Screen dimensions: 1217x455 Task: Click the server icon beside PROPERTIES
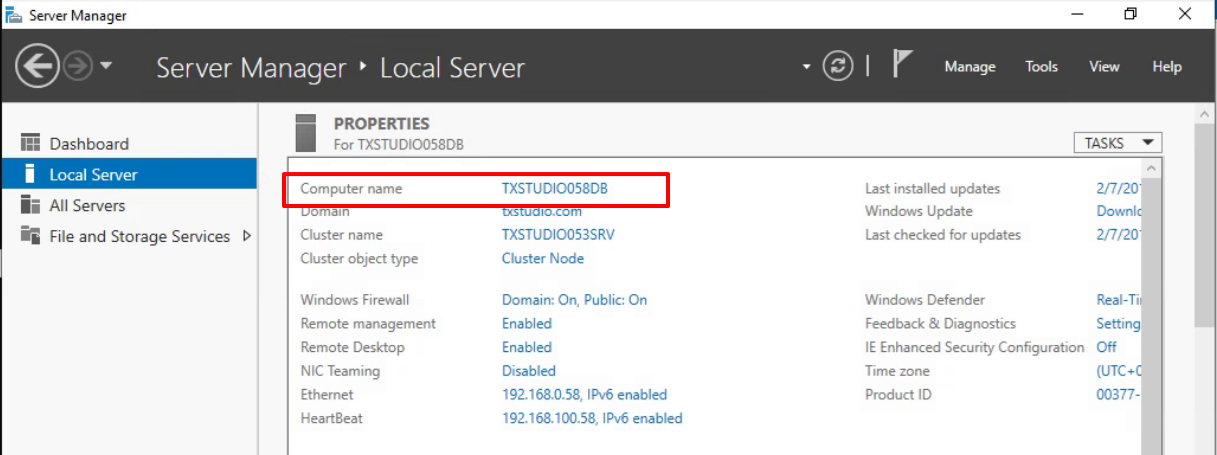click(x=308, y=133)
